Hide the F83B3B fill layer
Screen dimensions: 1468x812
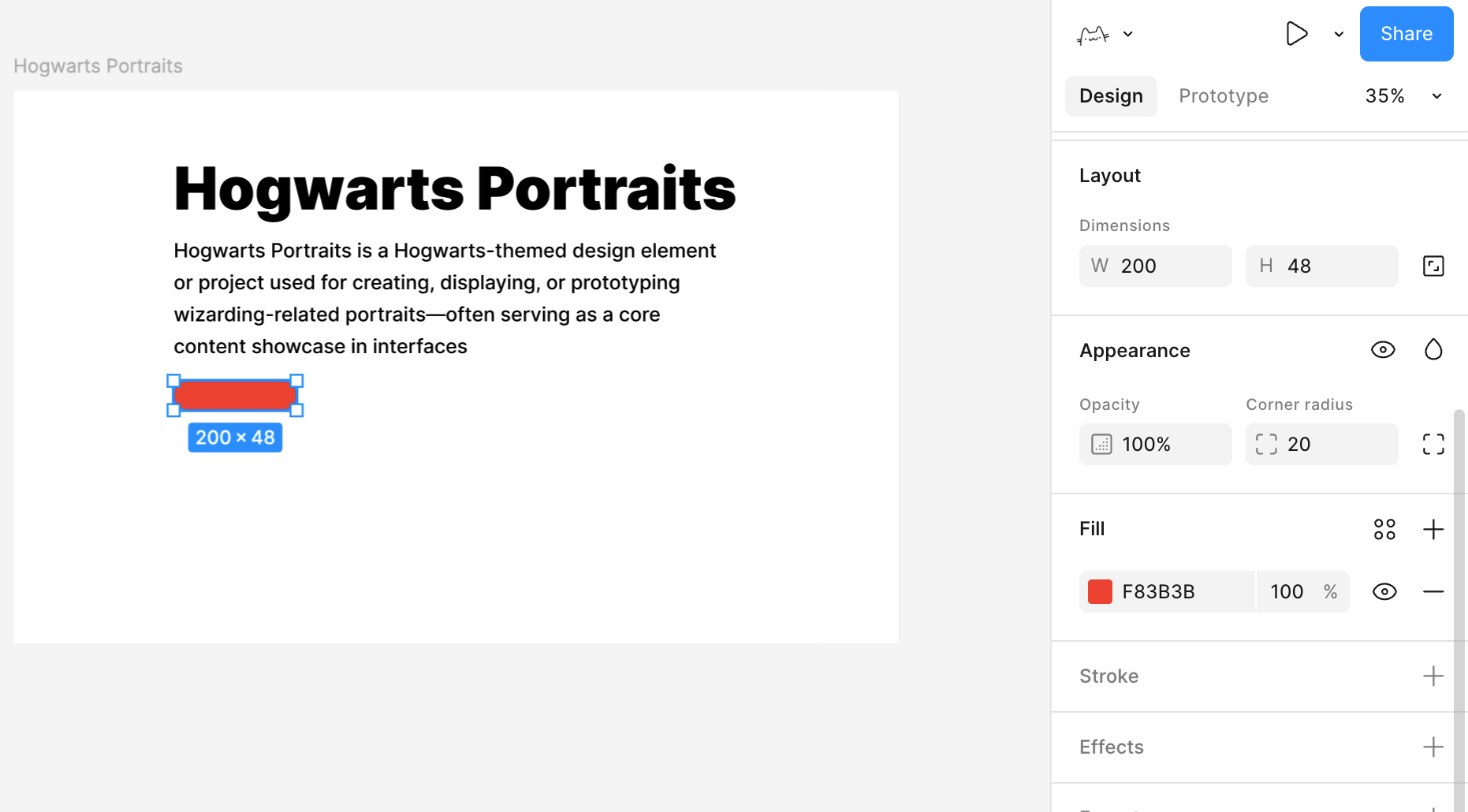[1384, 592]
